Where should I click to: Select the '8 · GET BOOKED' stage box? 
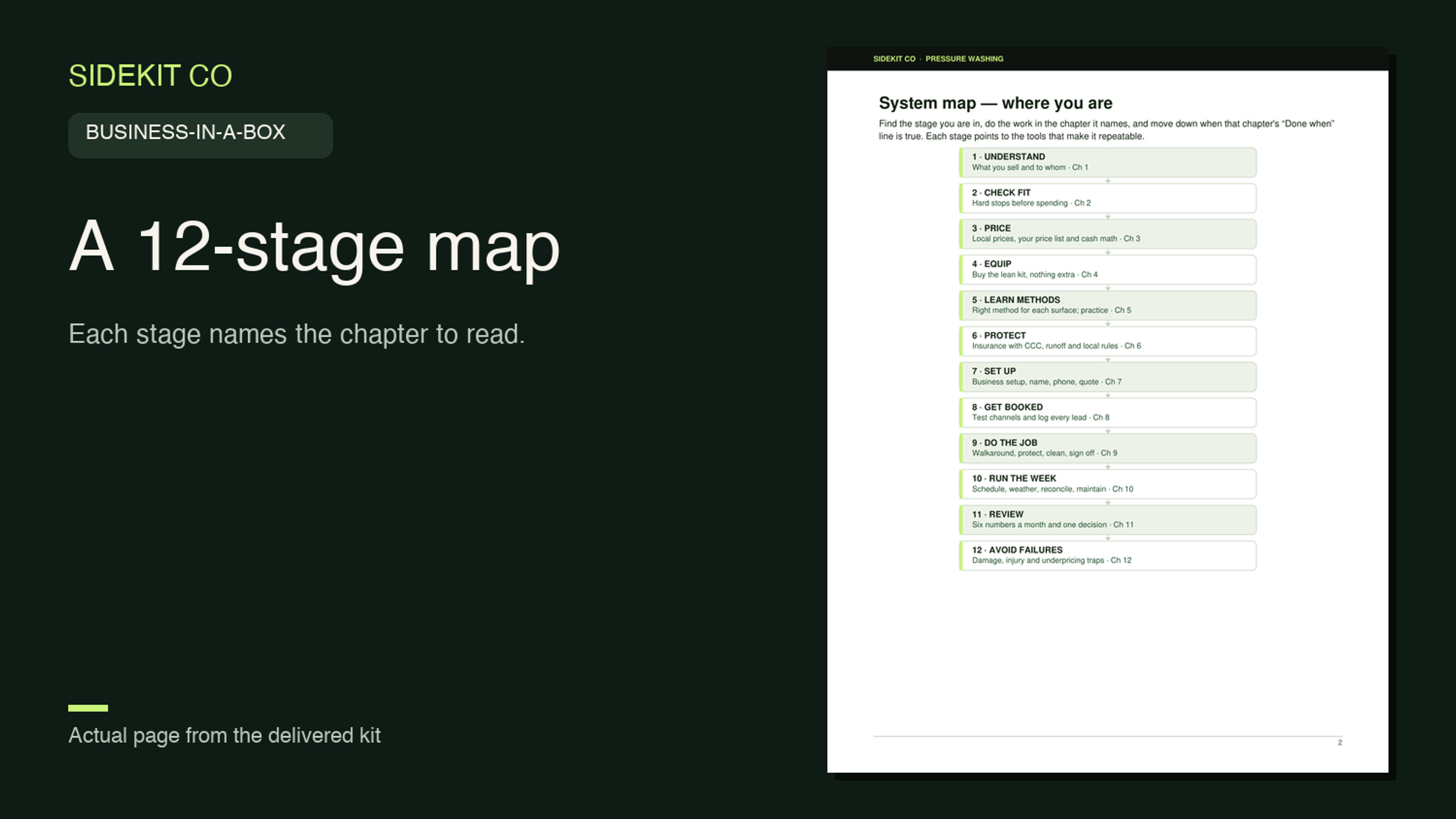pos(1107,412)
